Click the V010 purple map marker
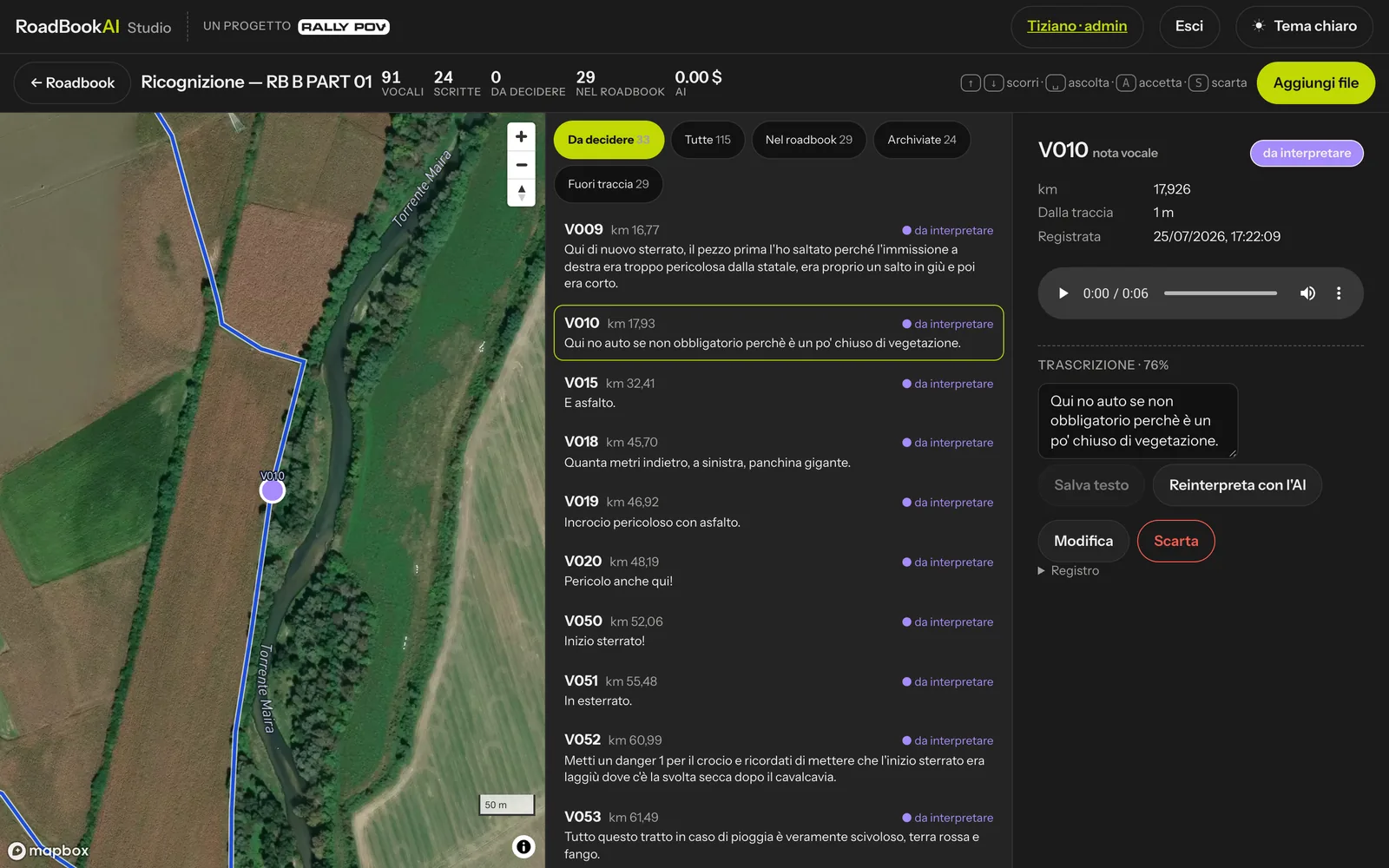Viewport: 1389px width, 868px height. tap(273, 491)
